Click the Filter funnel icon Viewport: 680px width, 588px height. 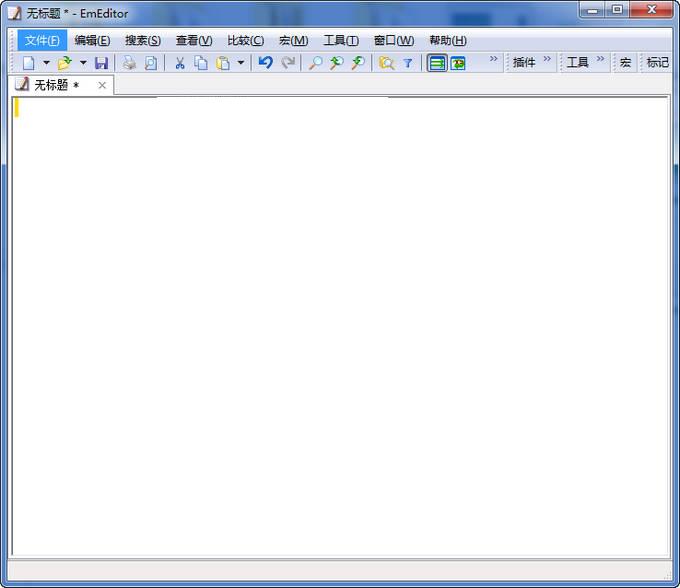pyautogui.click(x=407, y=63)
